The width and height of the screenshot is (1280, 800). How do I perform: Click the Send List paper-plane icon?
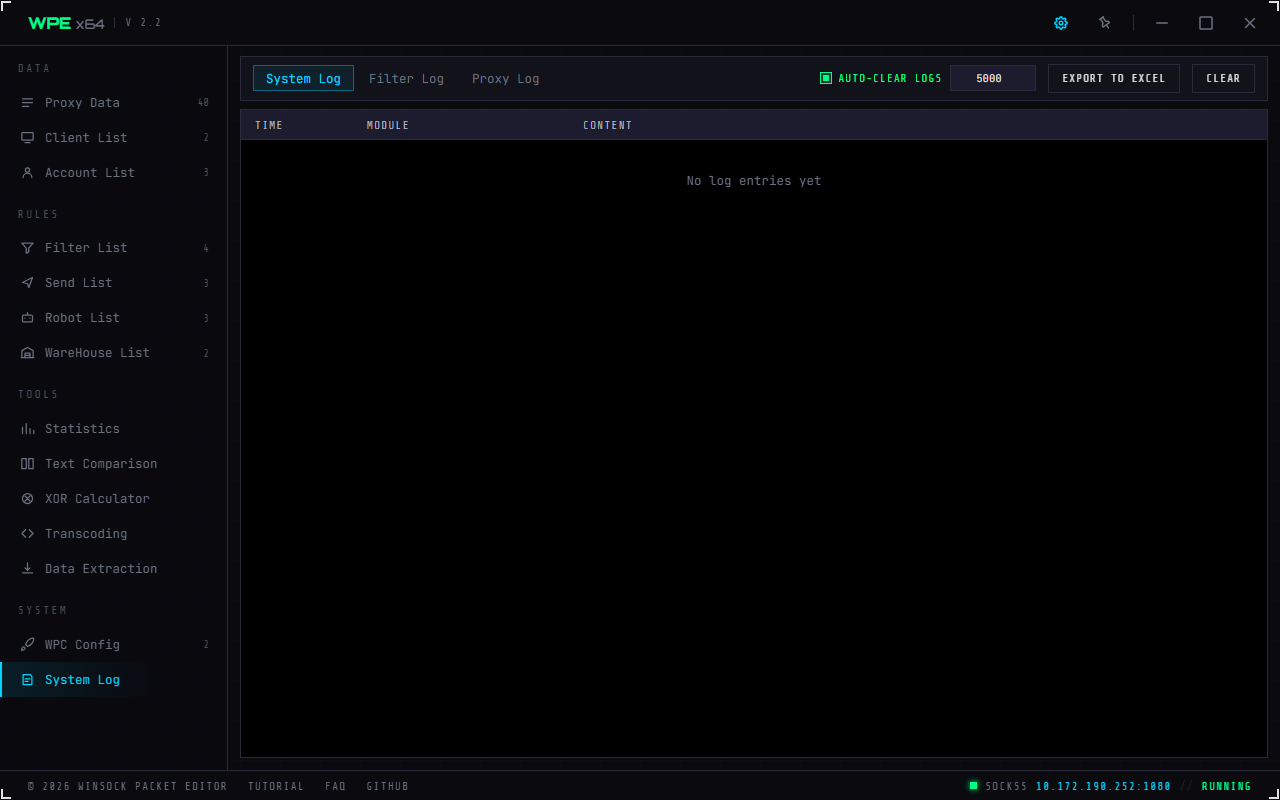pos(27,283)
